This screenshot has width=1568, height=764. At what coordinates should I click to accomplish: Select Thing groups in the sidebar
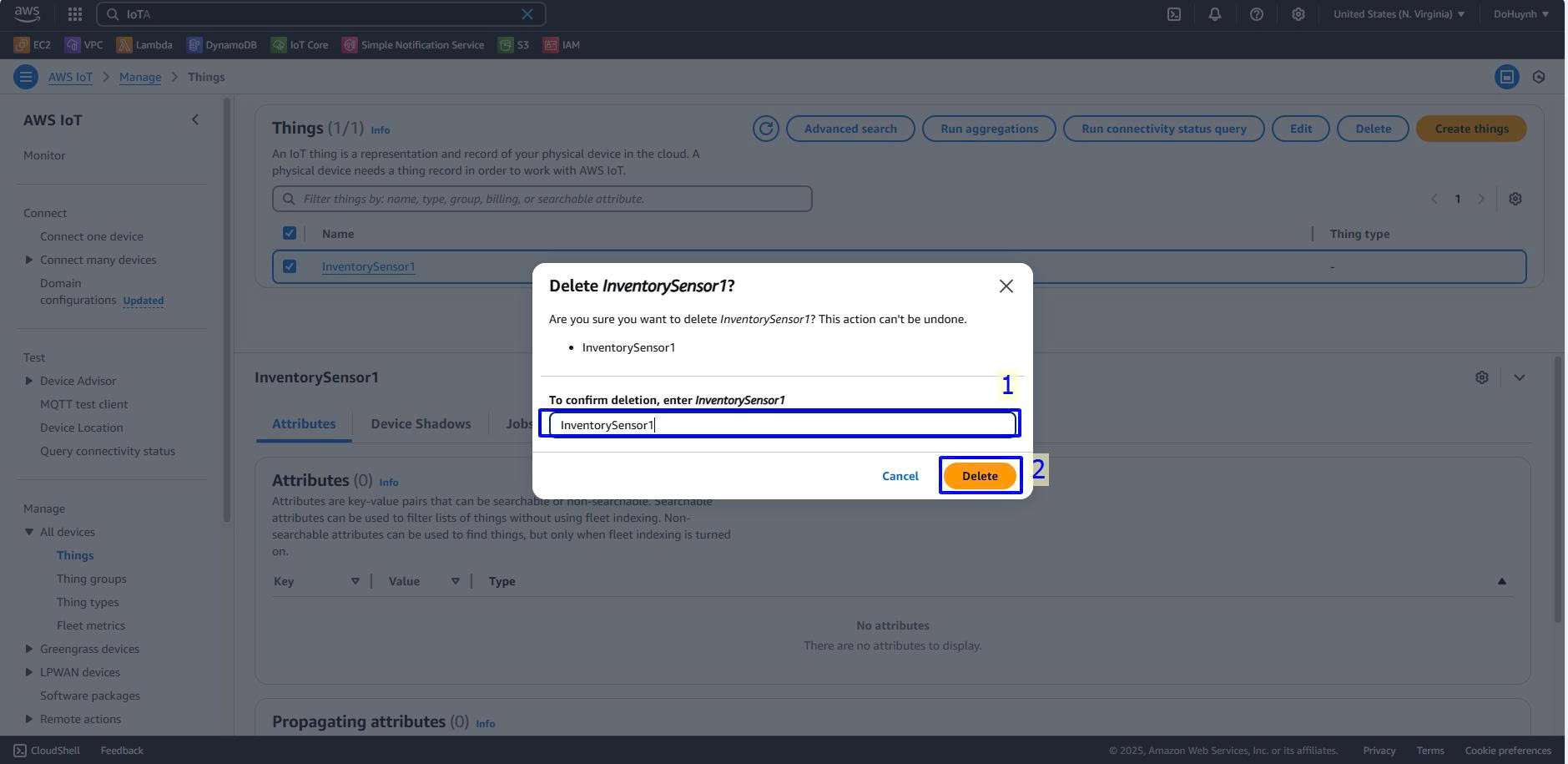92,579
